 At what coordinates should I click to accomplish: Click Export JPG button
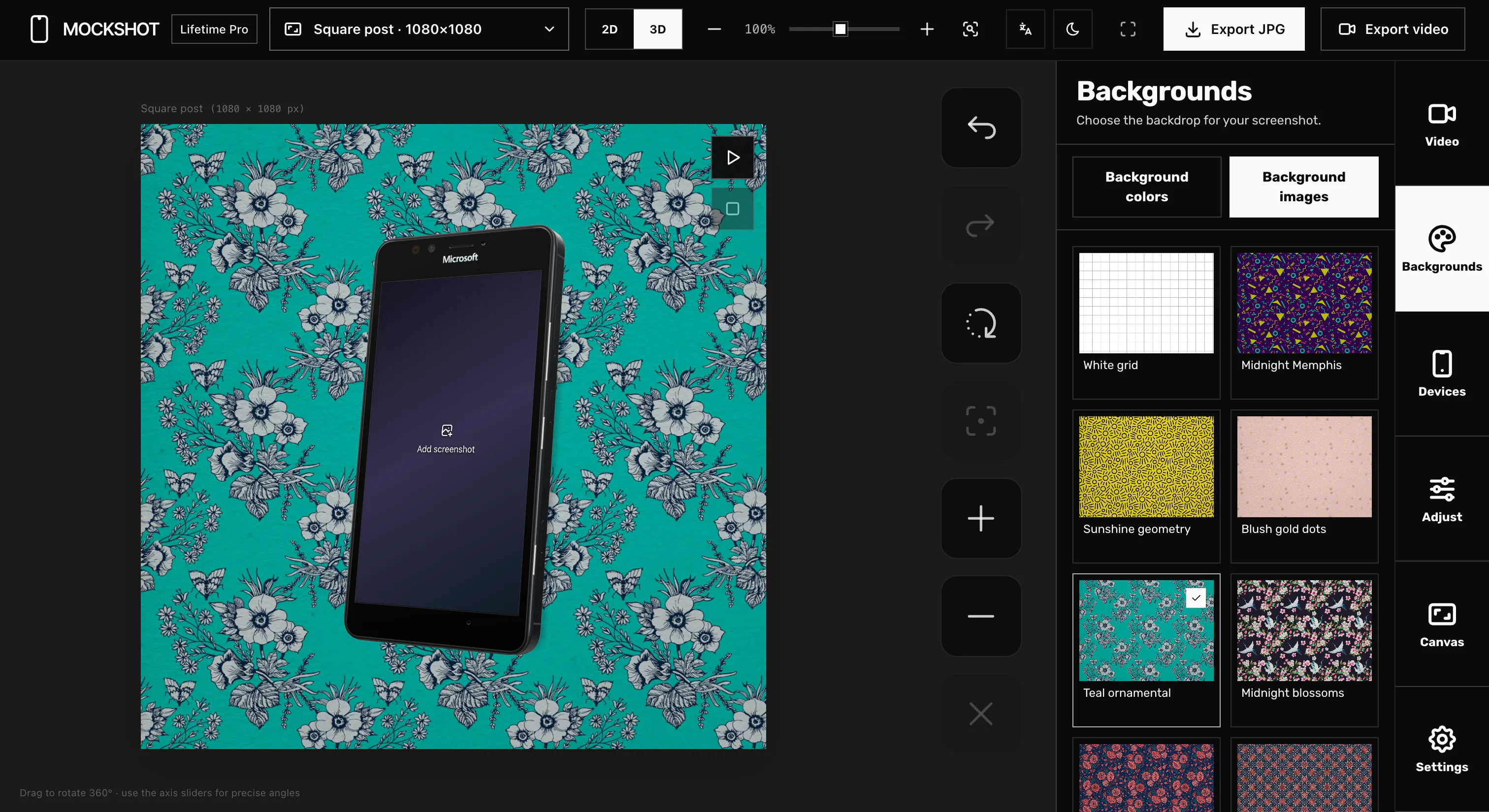1233,29
